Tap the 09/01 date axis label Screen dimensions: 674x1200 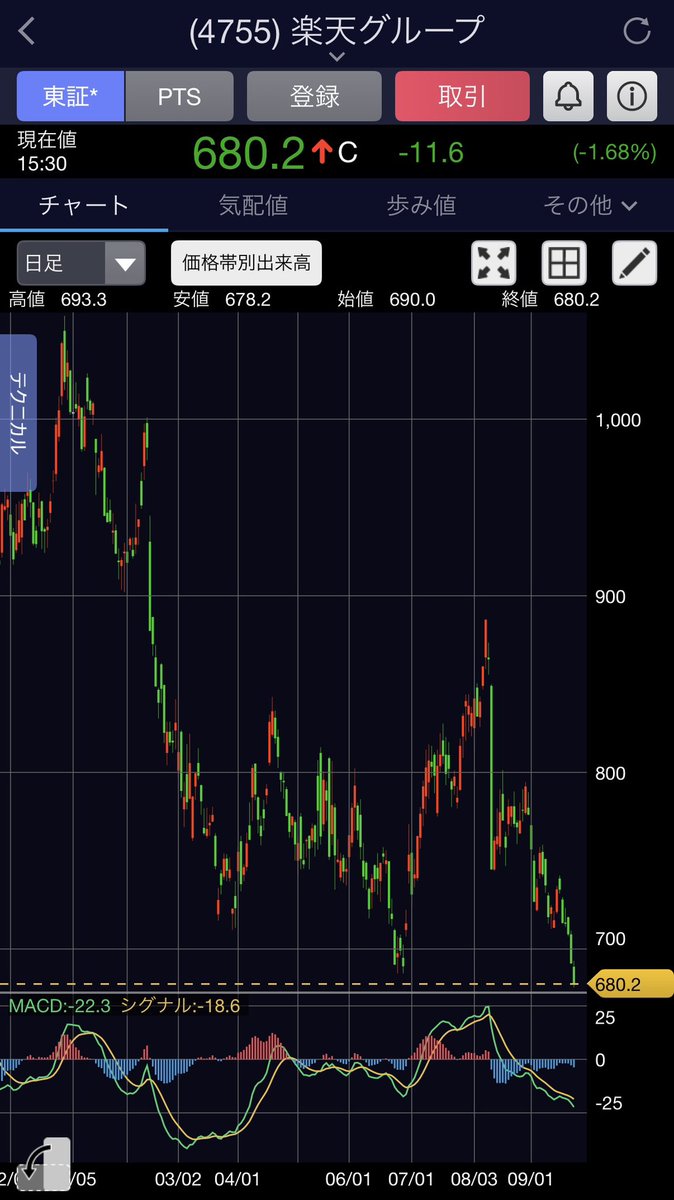pyautogui.click(x=531, y=1179)
